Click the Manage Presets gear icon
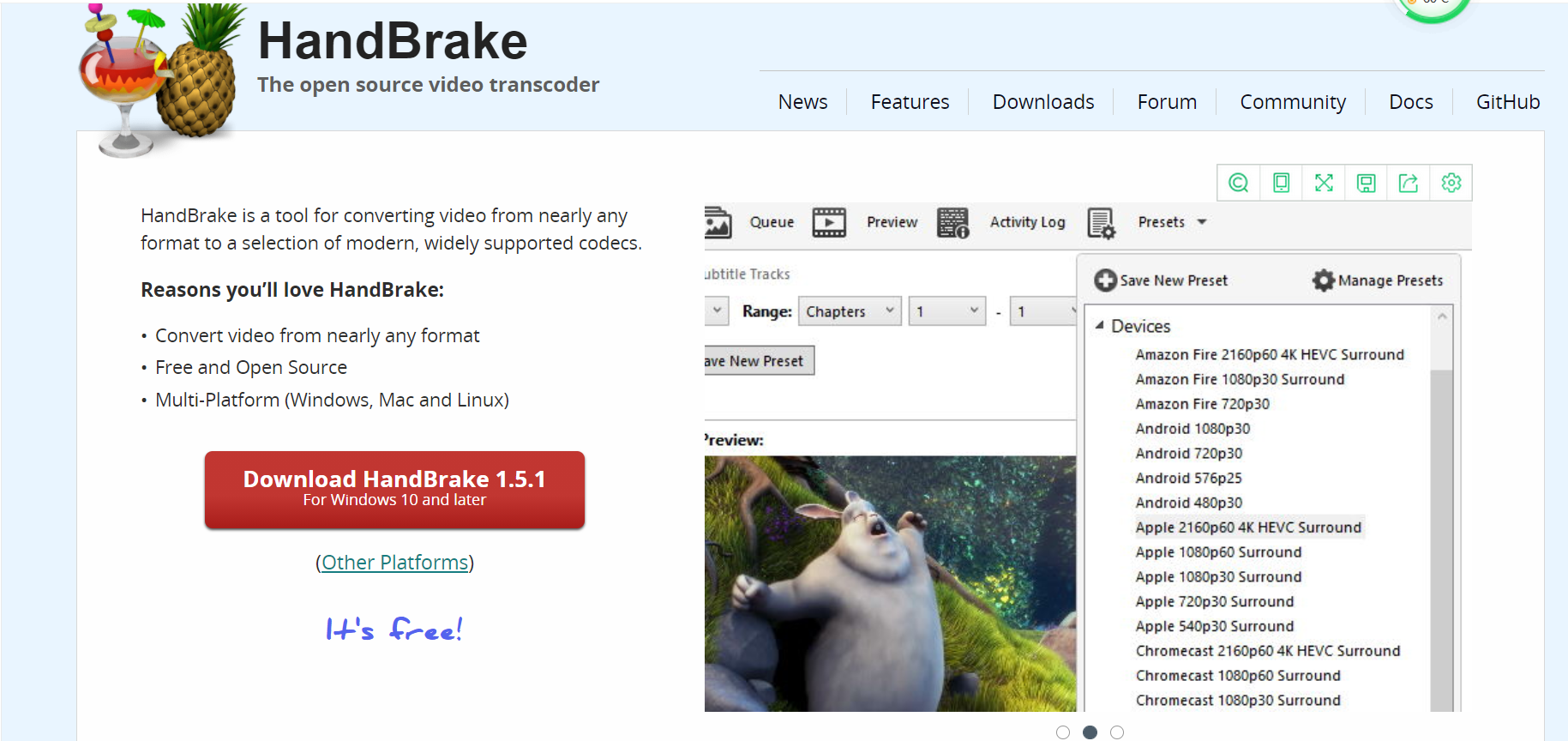The image size is (1568, 741). pos(1324,280)
